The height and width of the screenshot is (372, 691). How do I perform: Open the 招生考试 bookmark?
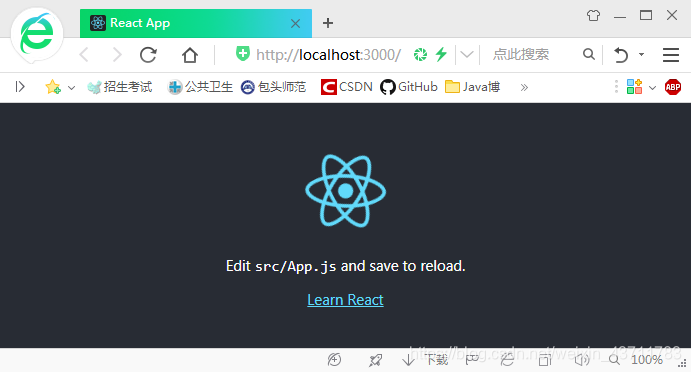point(120,87)
